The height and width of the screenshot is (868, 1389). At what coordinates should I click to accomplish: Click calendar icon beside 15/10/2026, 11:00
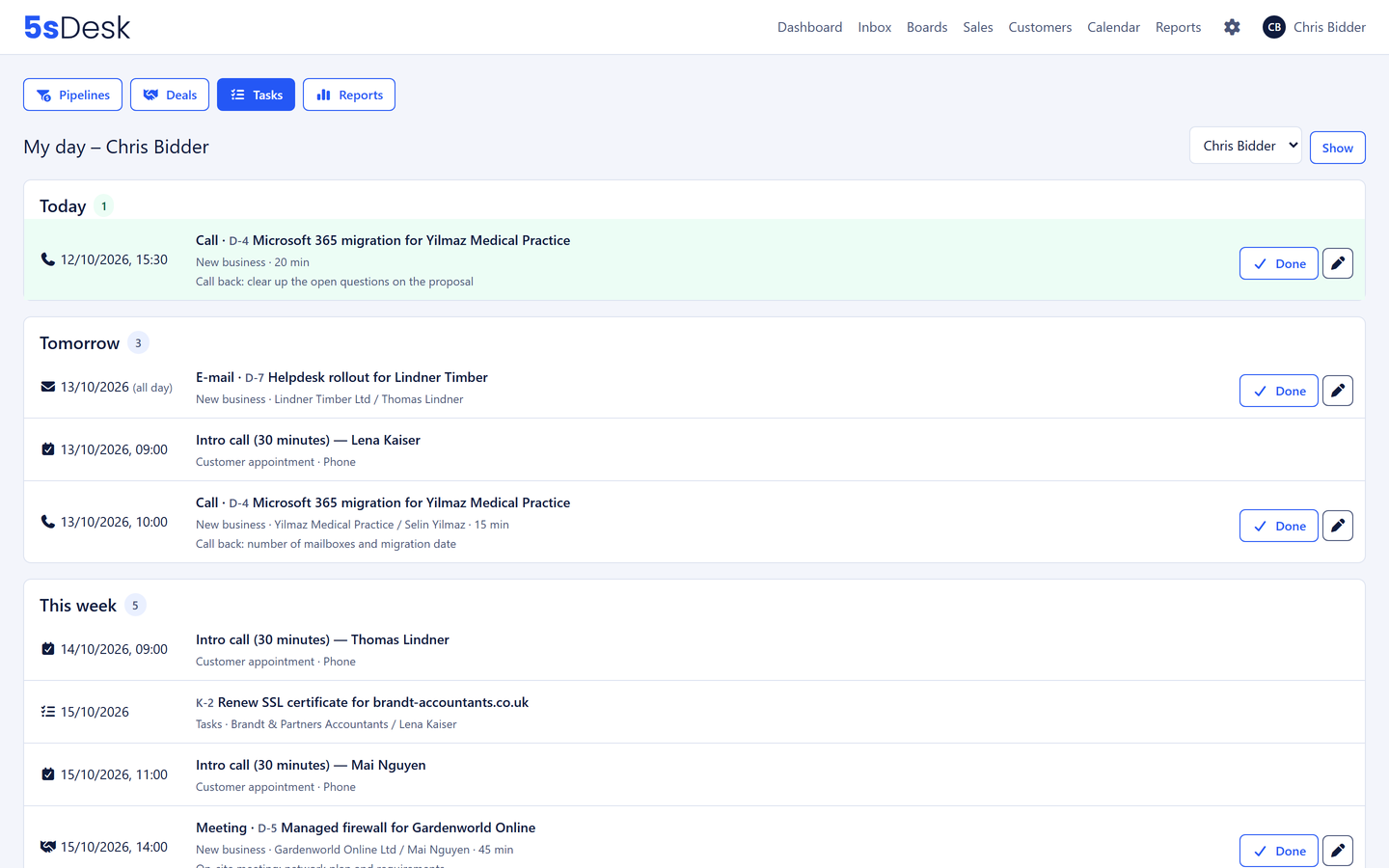coord(47,774)
